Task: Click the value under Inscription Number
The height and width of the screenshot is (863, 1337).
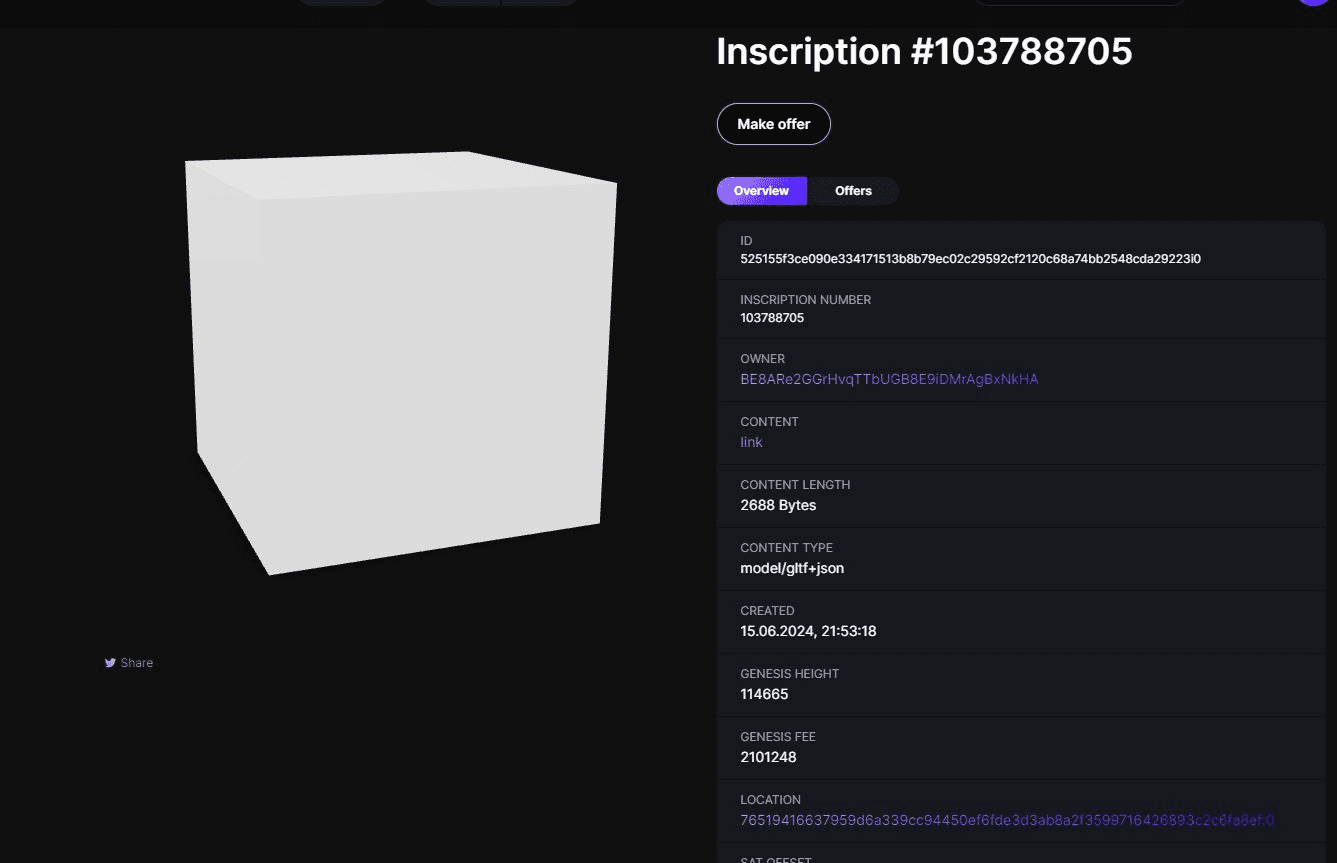Action: tap(772, 318)
